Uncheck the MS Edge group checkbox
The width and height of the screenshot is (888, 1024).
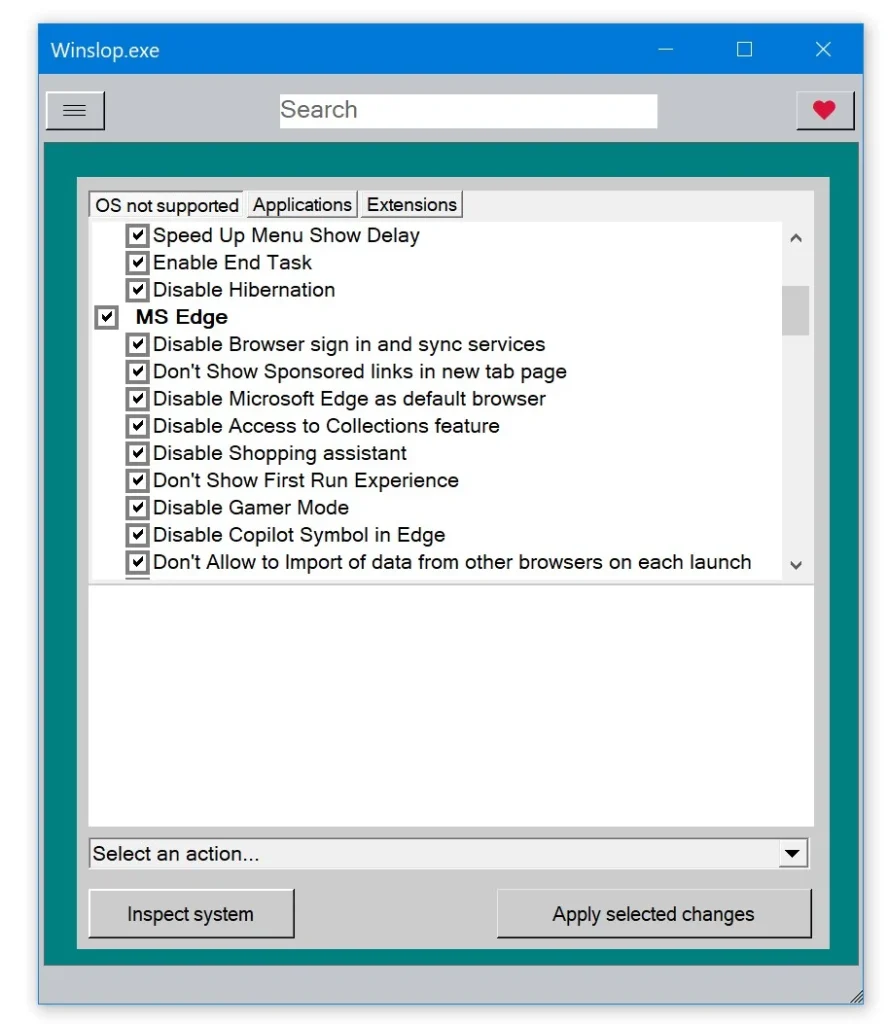point(106,317)
